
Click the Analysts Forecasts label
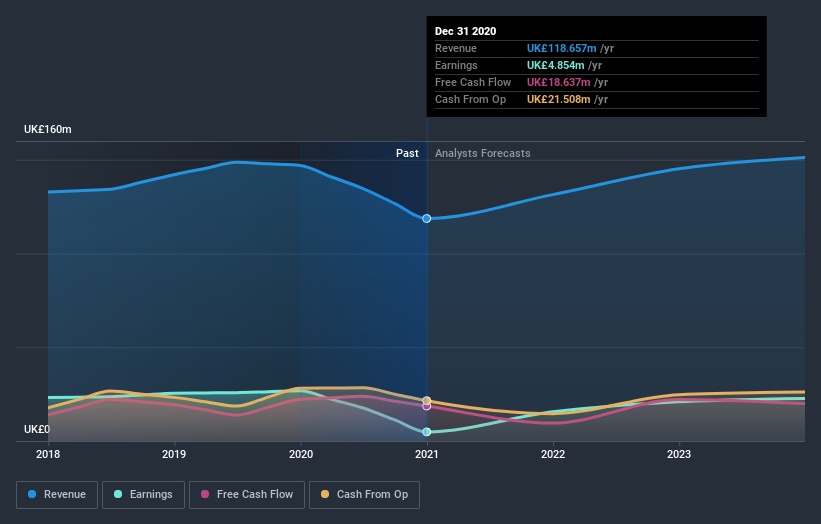(482, 153)
